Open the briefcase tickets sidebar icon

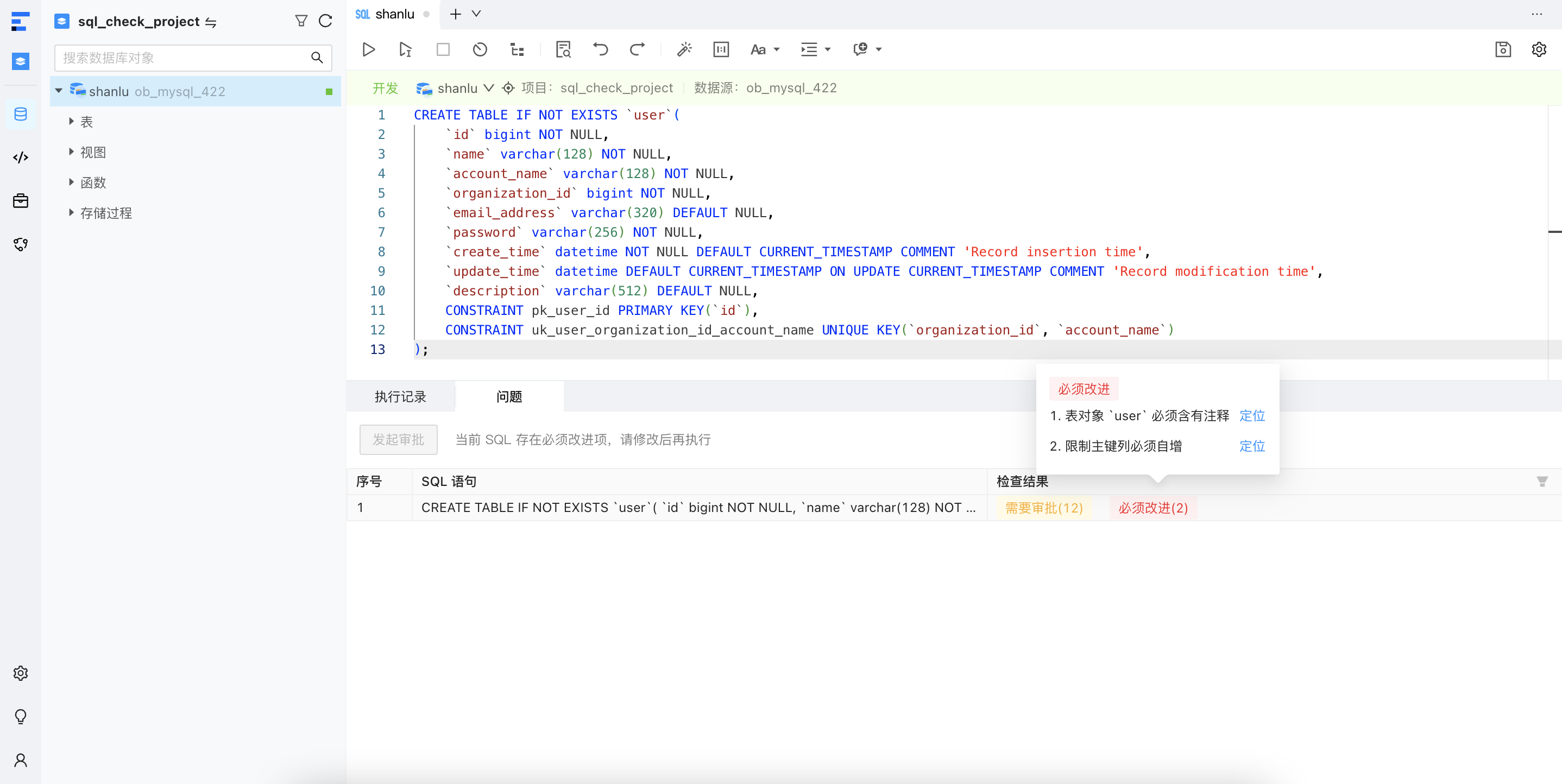tap(21, 201)
